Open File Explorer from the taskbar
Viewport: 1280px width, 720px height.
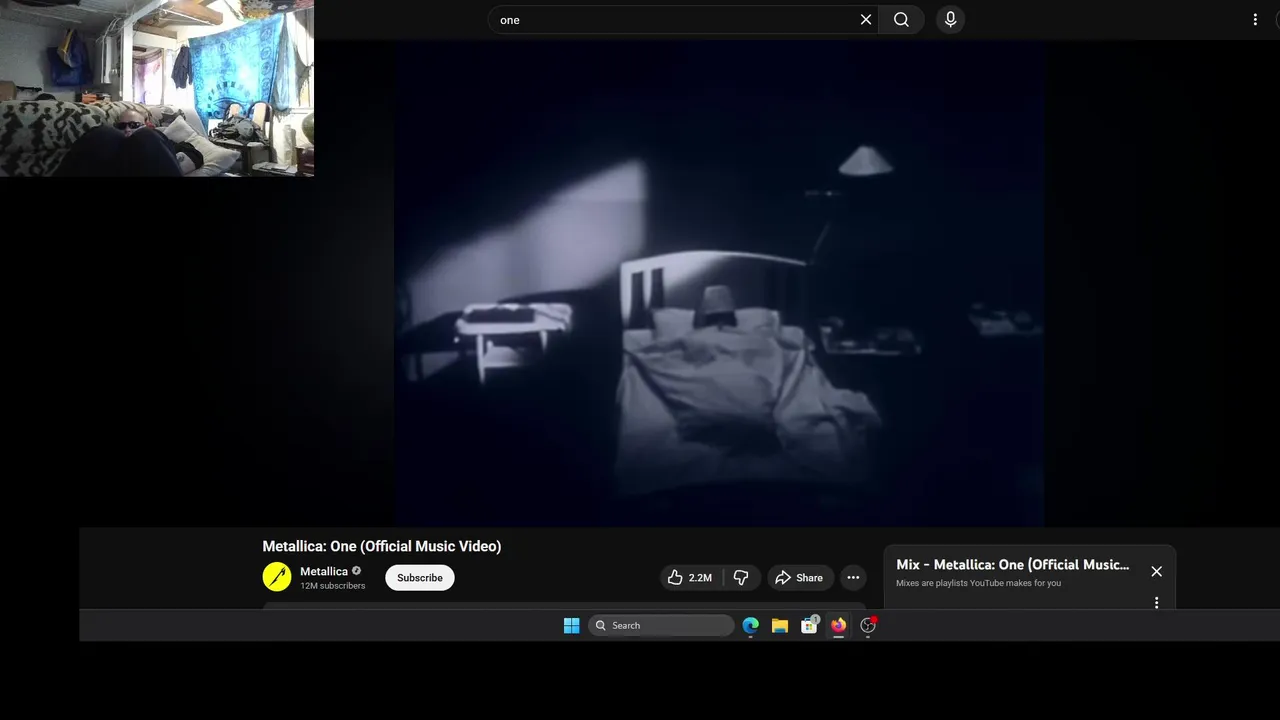pos(780,626)
